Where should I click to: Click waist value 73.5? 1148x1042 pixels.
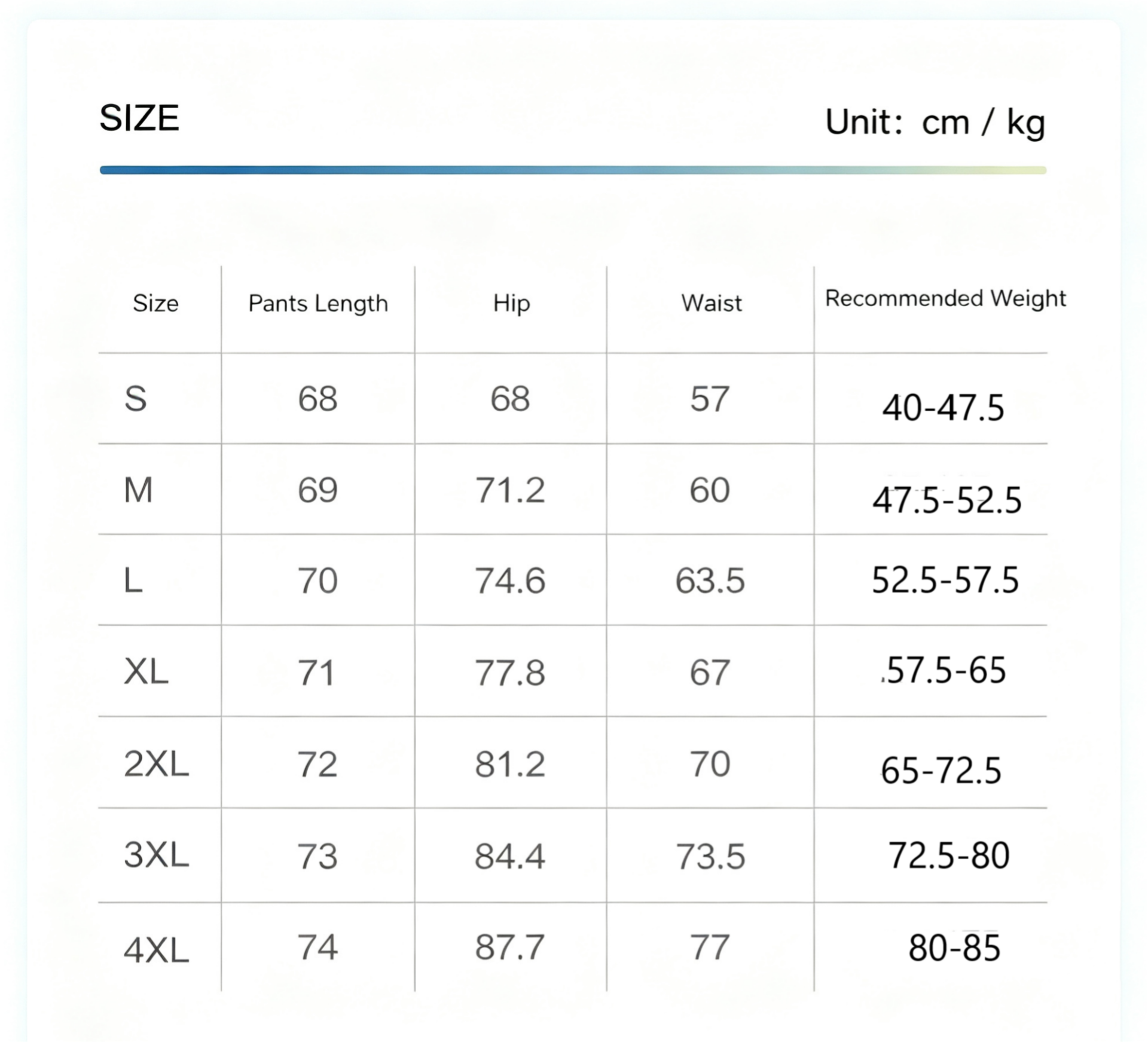[710, 856]
